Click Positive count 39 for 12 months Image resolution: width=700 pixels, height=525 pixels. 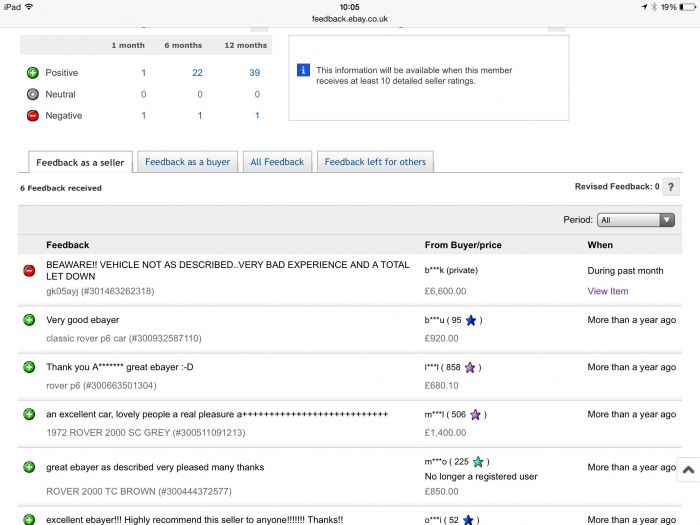(254, 72)
